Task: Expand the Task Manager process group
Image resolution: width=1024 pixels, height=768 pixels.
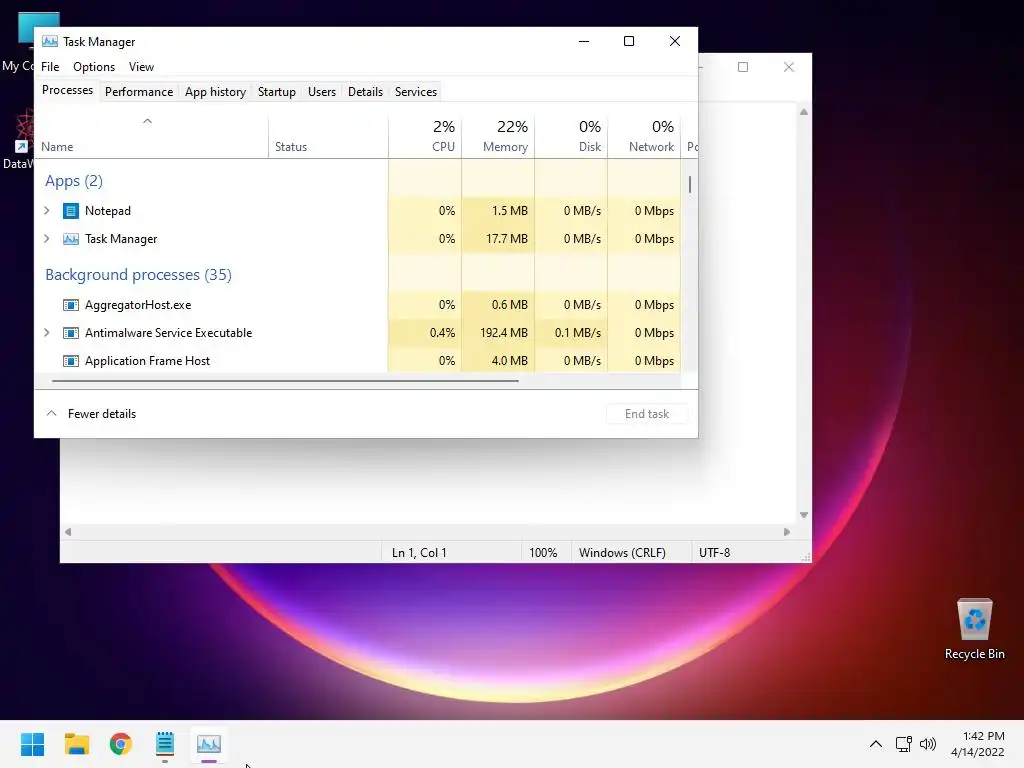Action: [47, 239]
